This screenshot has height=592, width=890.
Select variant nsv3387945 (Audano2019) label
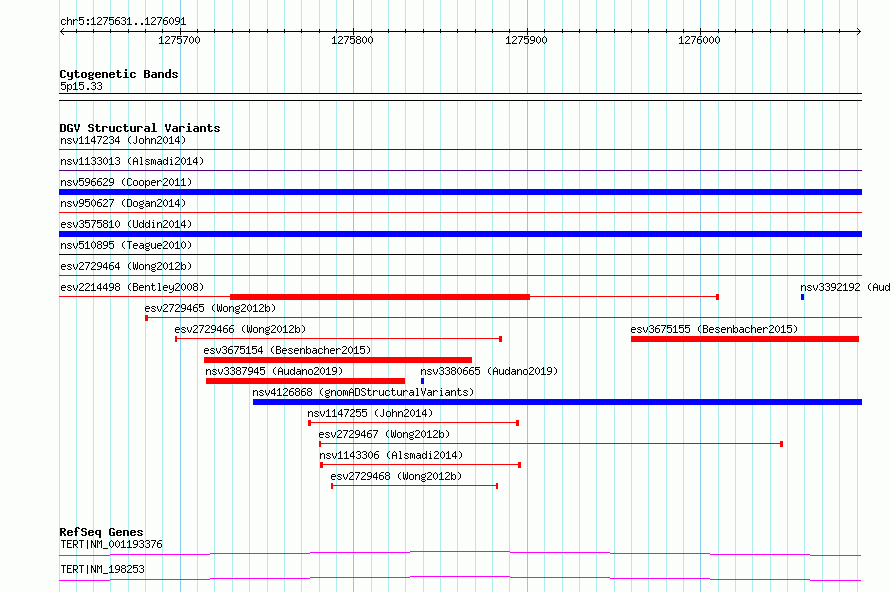tap(274, 371)
